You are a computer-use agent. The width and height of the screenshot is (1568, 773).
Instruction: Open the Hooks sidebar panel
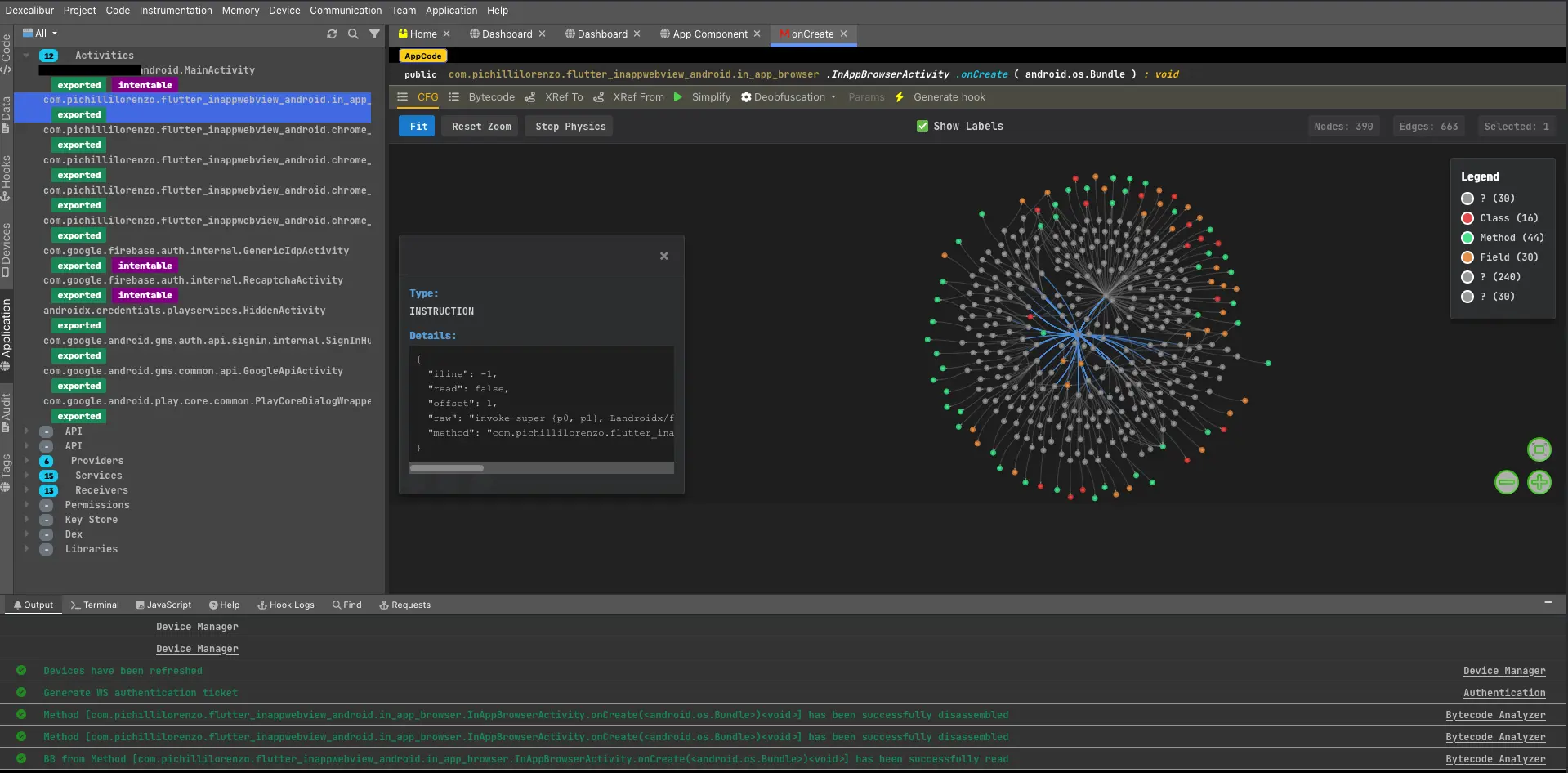pos(7,178)
